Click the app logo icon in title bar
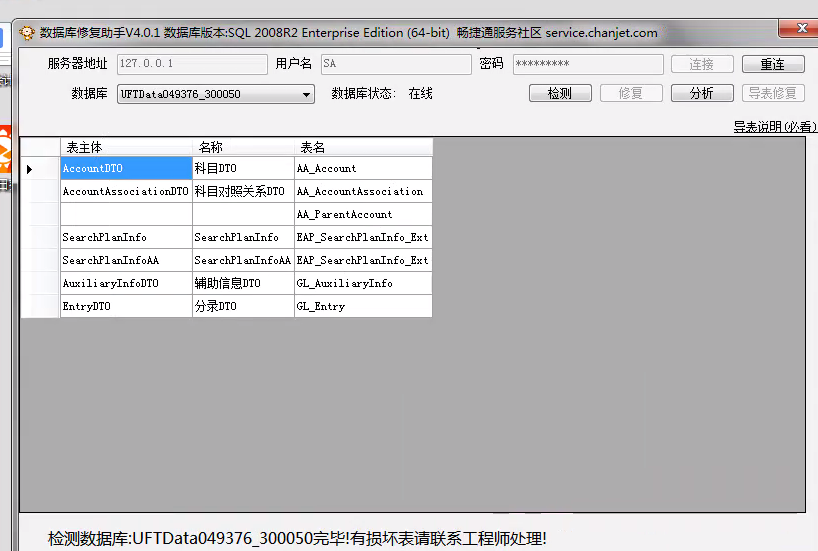 [27, 33]
